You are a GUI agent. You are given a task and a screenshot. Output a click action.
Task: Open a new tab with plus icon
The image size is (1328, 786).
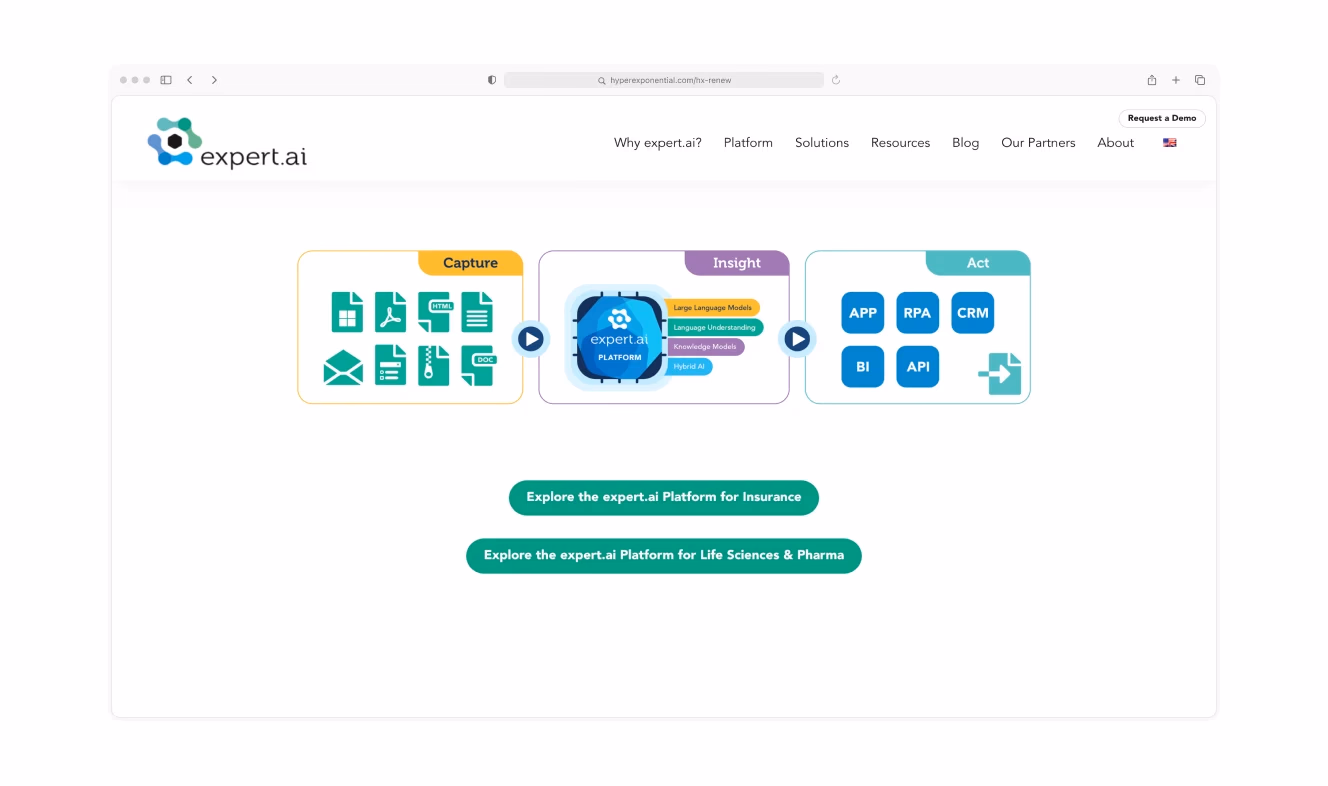pyautogui.click(x=1176, y=80)
